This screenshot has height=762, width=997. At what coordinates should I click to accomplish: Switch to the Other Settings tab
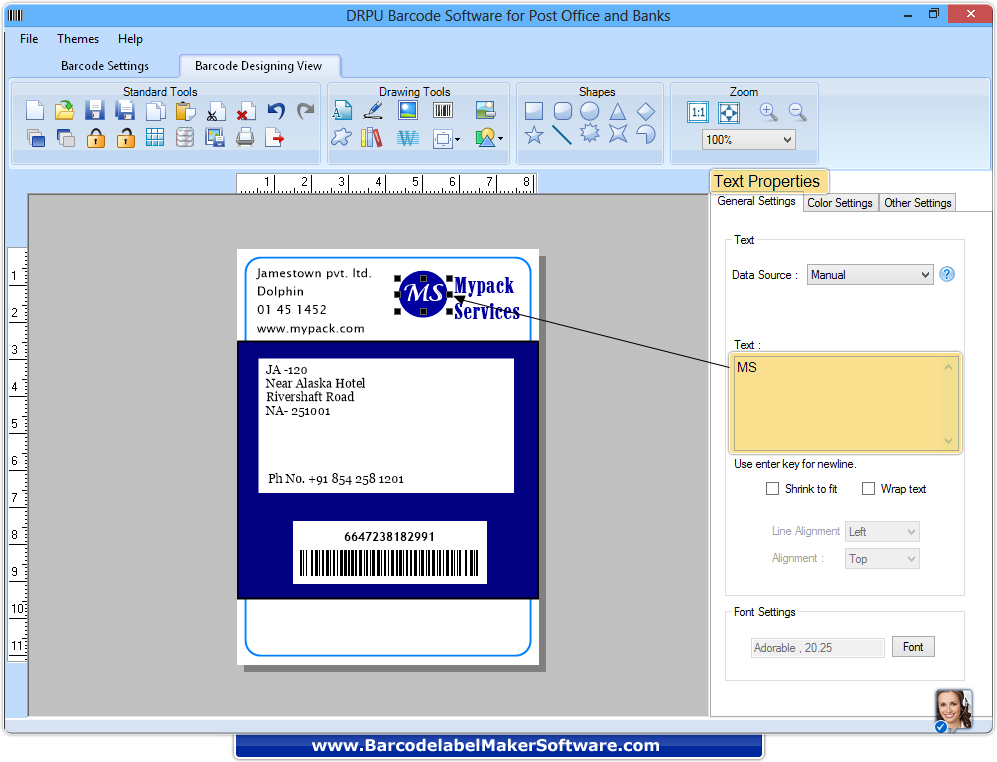pyautogui.click(x=918, y=203)
